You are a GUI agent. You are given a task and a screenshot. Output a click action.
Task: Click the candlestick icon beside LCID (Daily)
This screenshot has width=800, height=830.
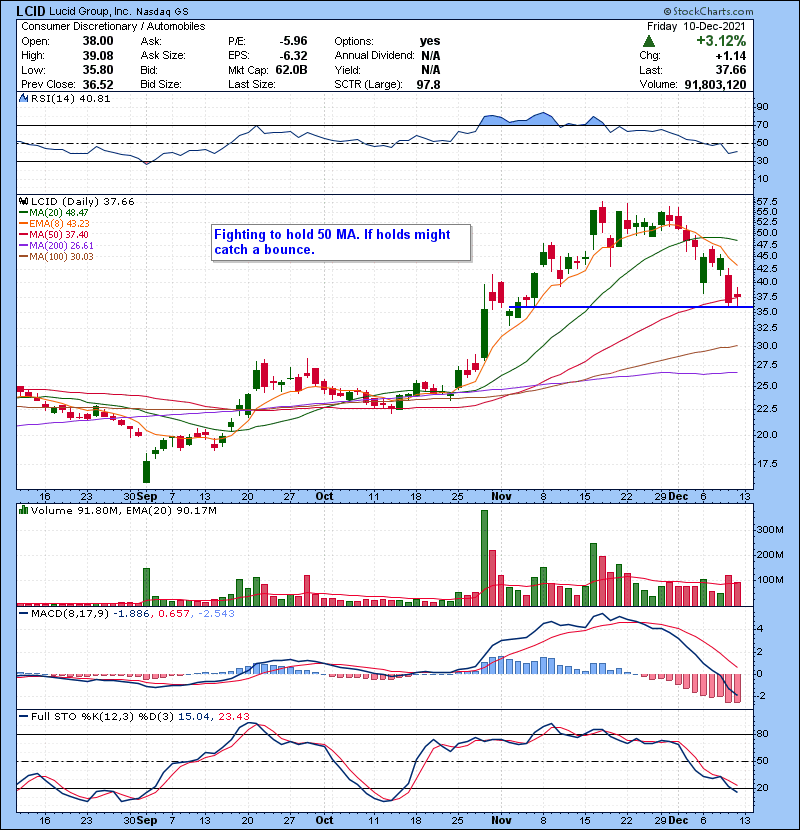point(23,202)
